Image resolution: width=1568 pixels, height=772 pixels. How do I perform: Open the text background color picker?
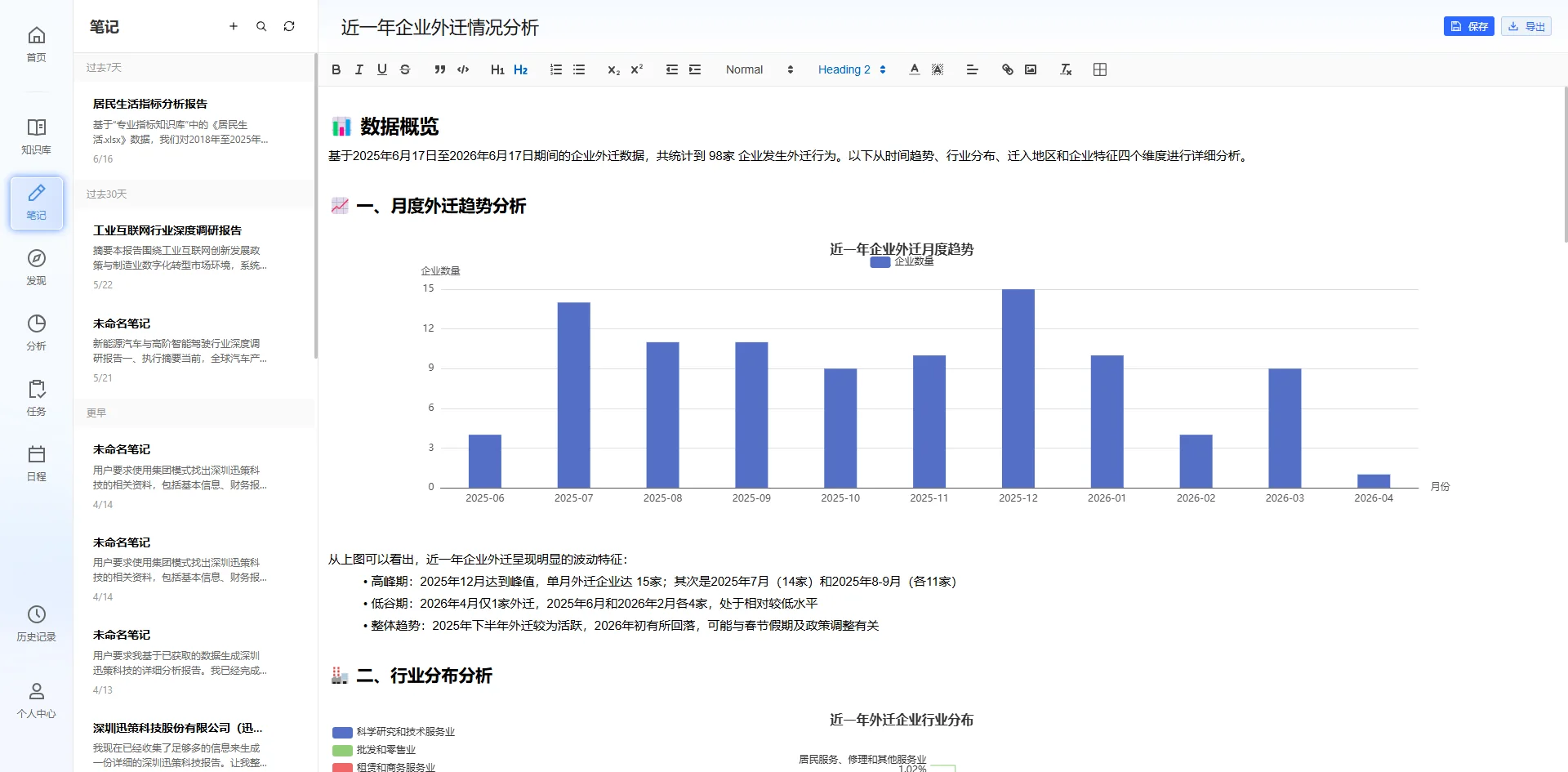938,69
